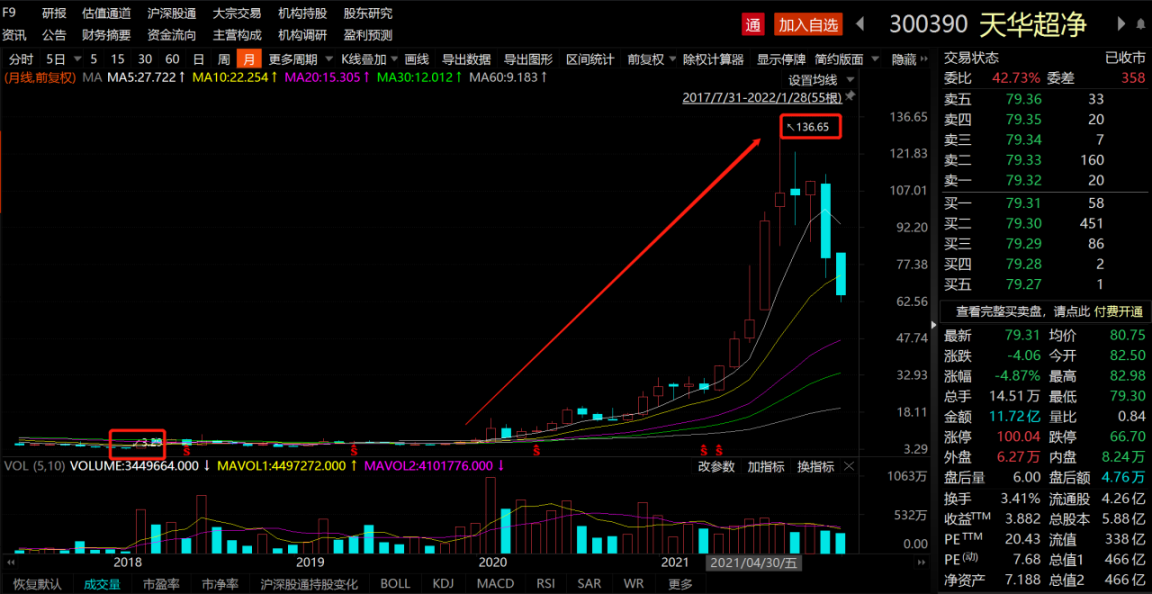Image resolution: width=1152 pixels, height=594 pixels.
Task: Switch to weekly 周 K-line
Action: (x=223, y=60)
